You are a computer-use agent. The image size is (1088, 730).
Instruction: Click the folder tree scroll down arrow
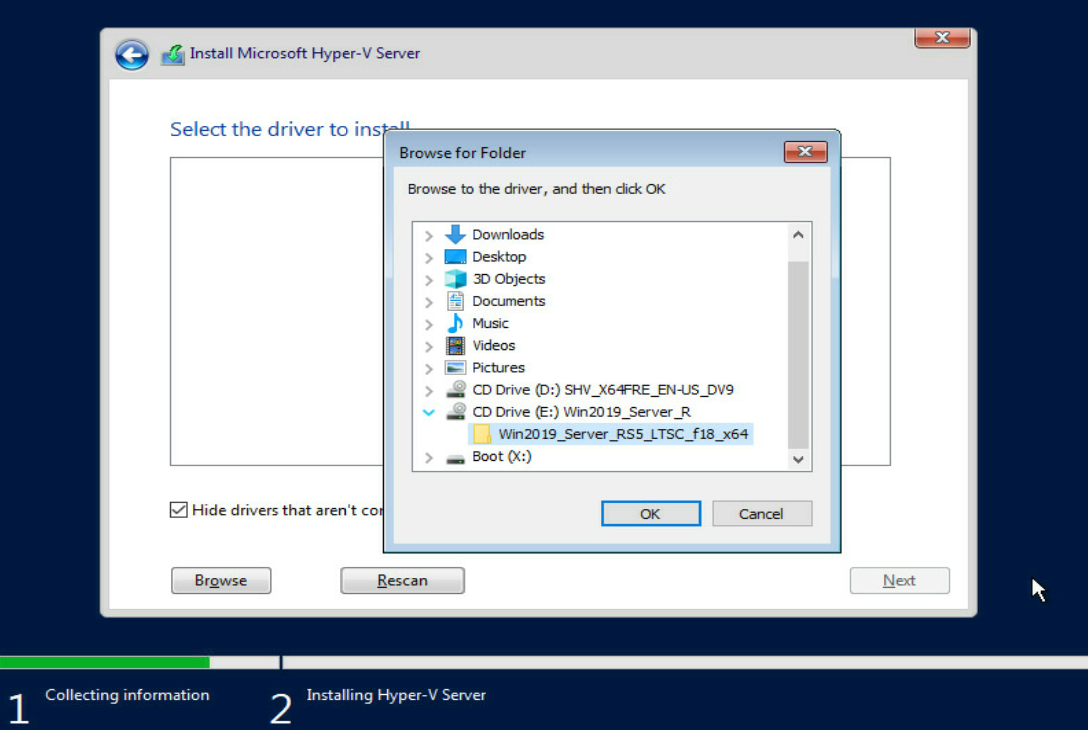799,459
